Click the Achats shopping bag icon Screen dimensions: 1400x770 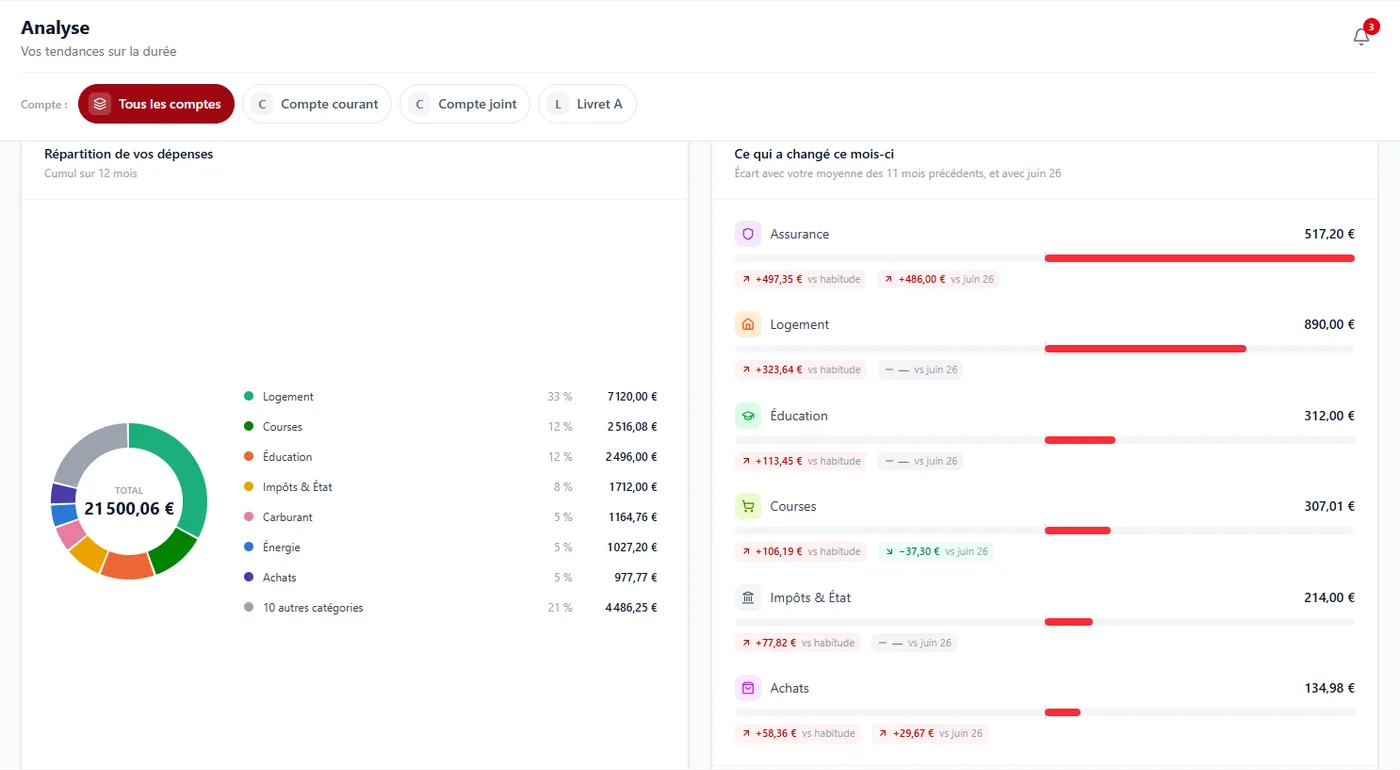748,689
